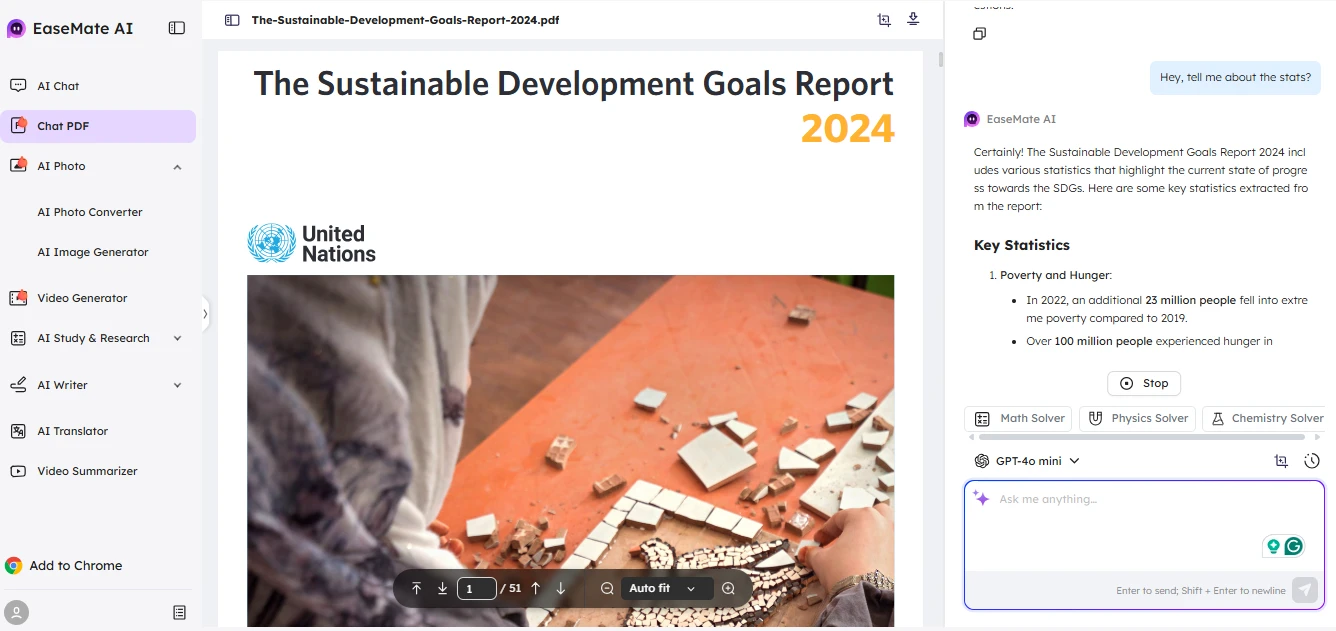Click the AI Writer pen icon
Image resolution: width=1336 pixels, height=631 pixels.
pos(18,385)
